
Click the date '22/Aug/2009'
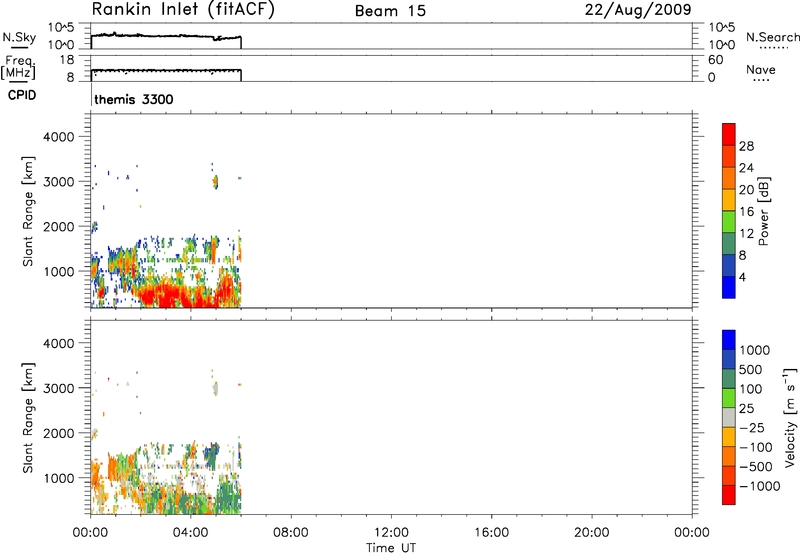click(x=638, y=10)
